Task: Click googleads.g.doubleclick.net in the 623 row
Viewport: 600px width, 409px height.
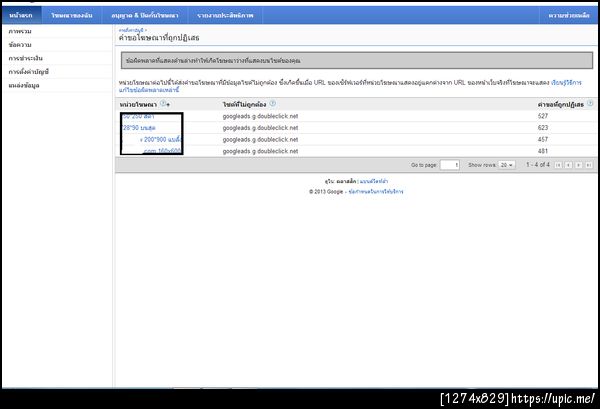Action: pos(260,128)
